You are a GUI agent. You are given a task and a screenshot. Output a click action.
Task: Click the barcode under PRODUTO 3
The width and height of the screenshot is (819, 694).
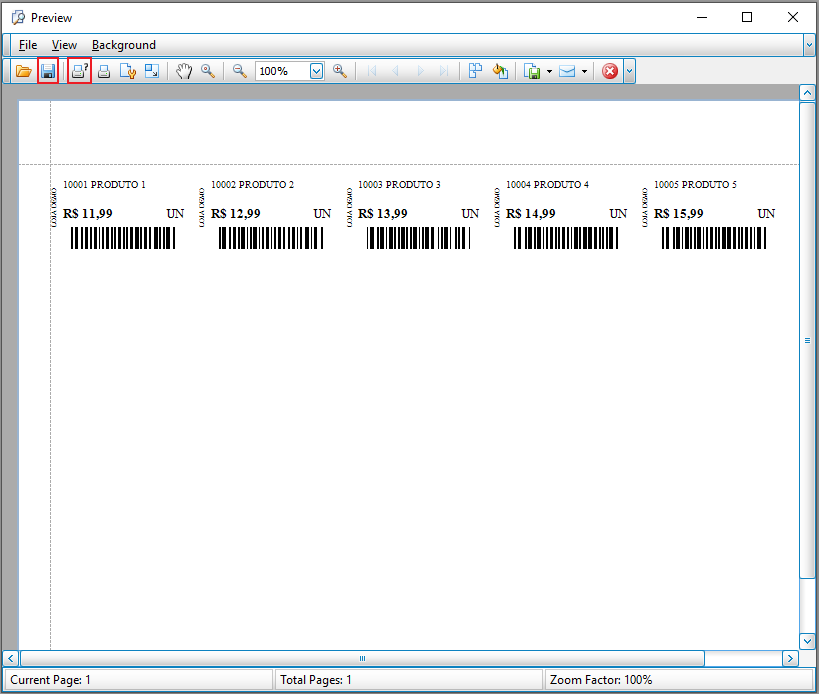418,238
